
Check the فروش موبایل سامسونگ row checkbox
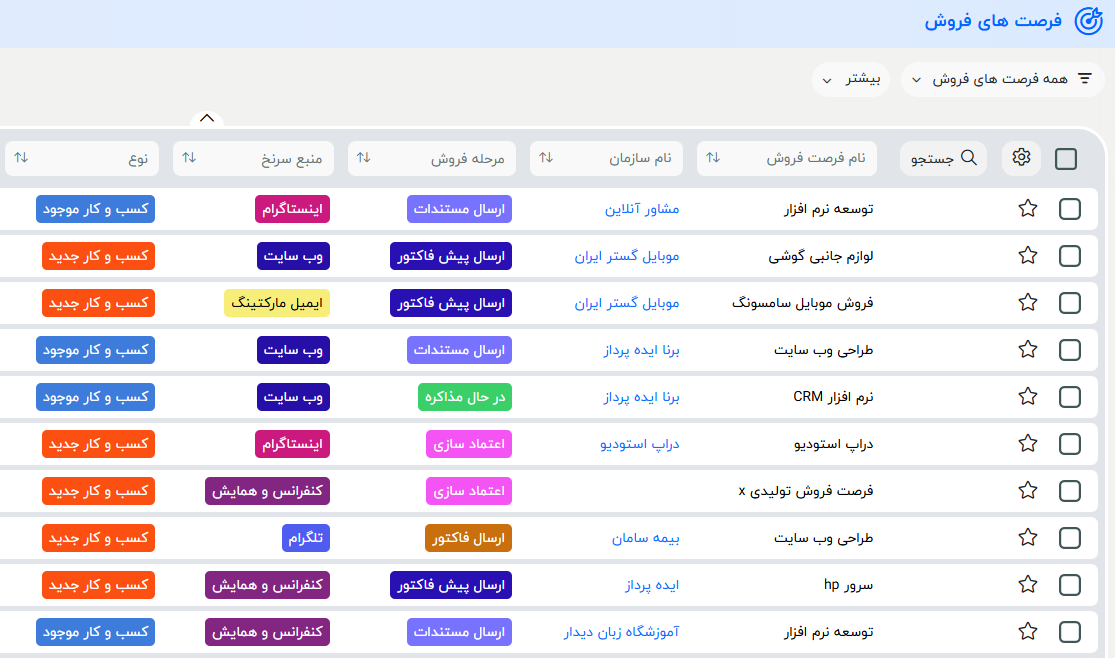tap(1069, 303)
